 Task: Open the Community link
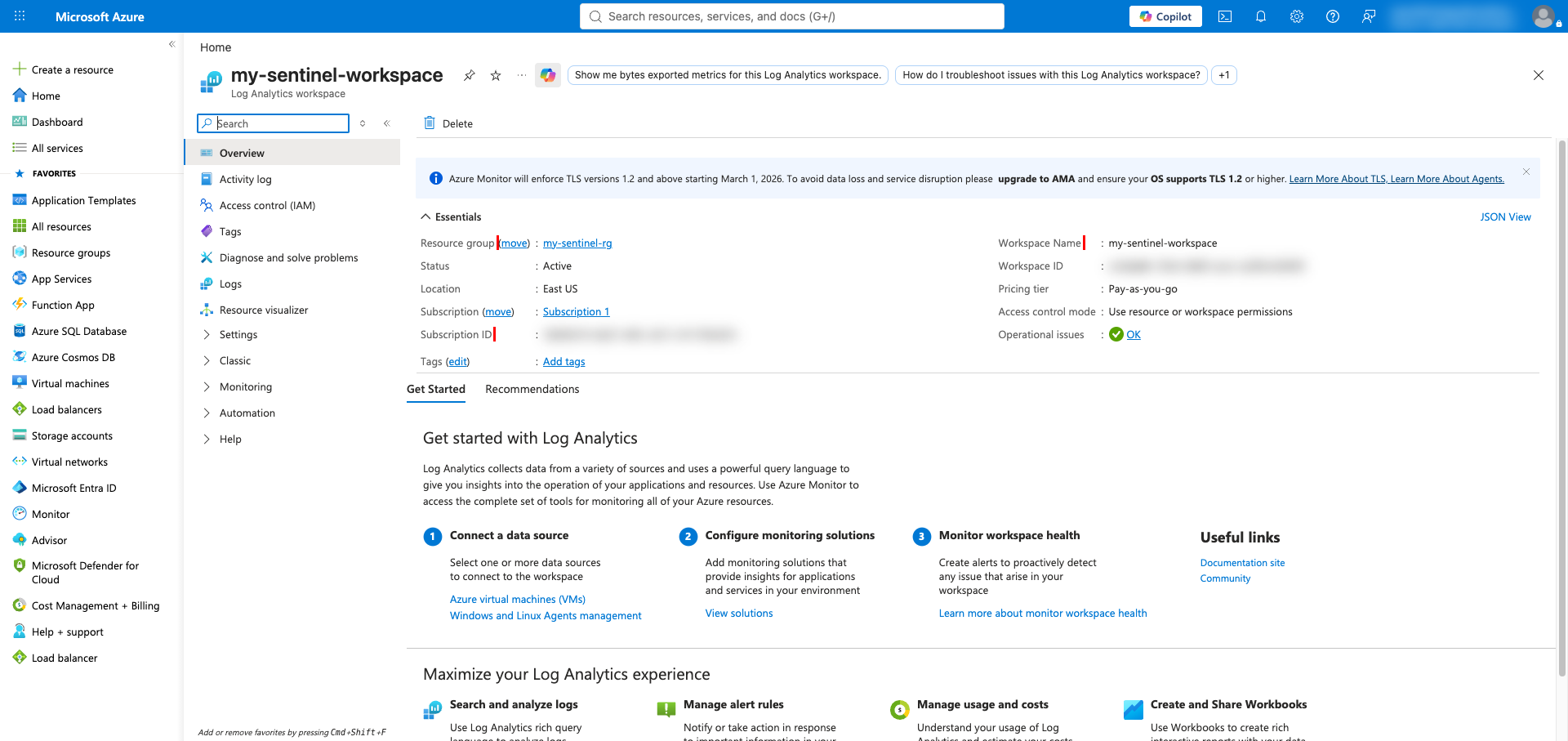[x=1225, y=578]
